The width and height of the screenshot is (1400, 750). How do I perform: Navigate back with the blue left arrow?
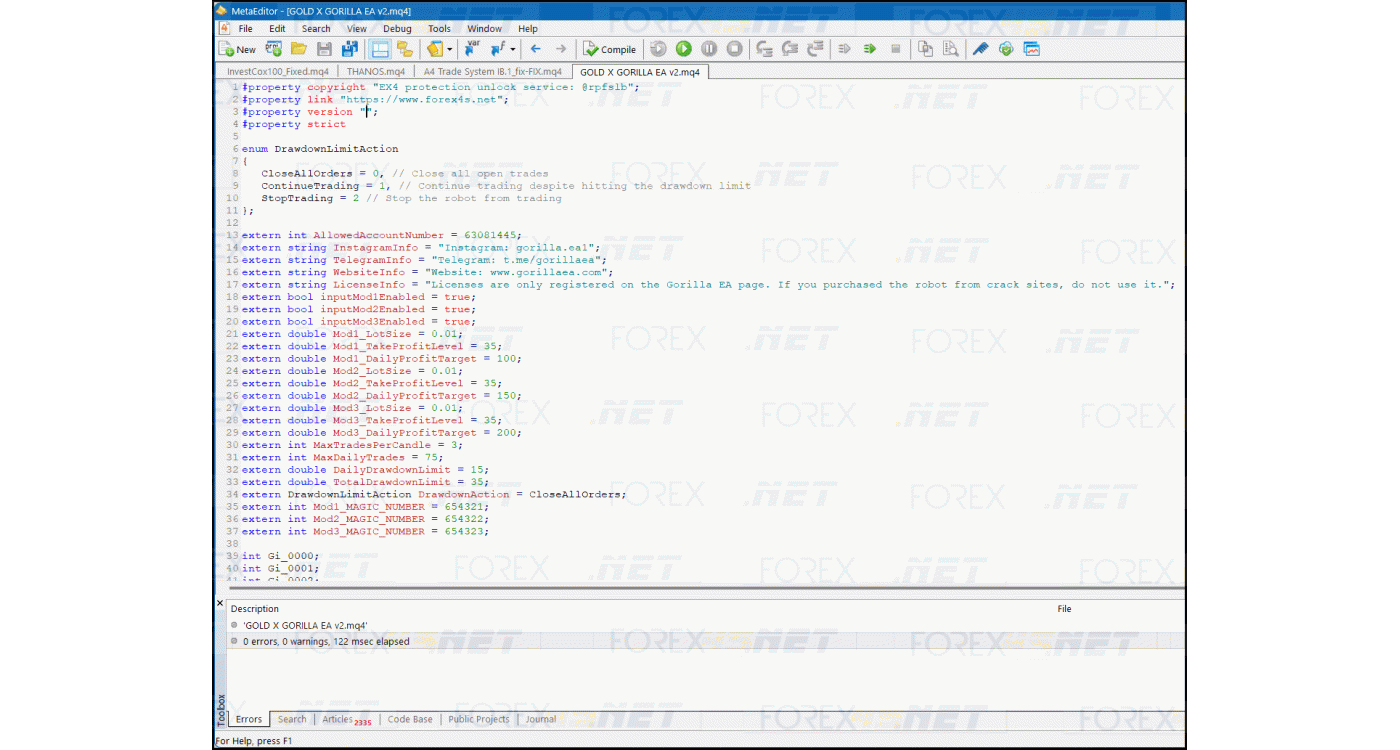535,49
